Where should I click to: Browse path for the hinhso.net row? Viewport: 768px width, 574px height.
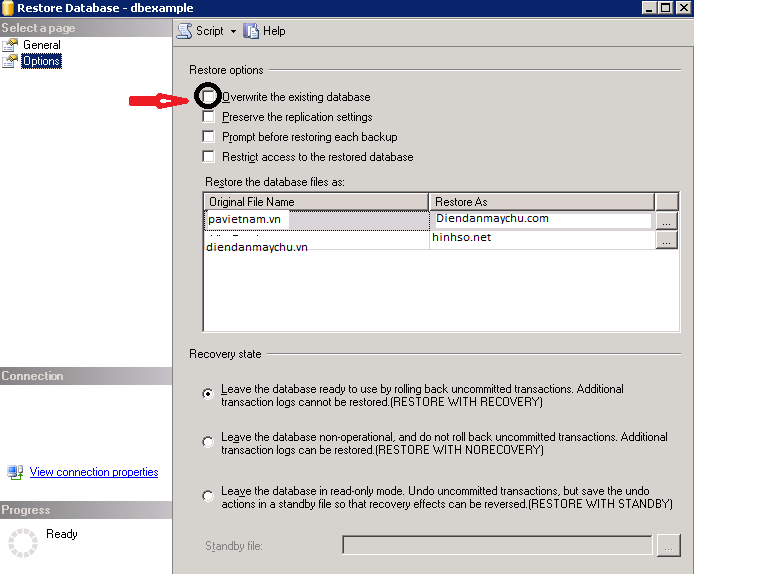click(666, 240)
